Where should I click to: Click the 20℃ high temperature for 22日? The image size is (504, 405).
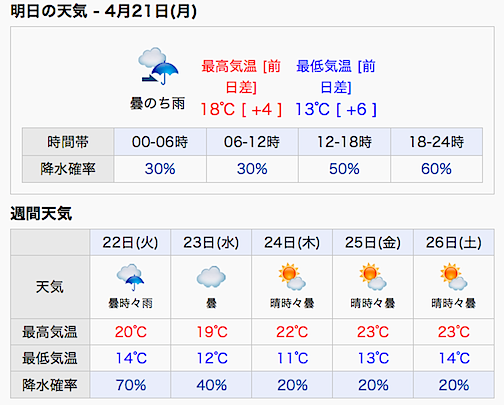coord(131,332)
